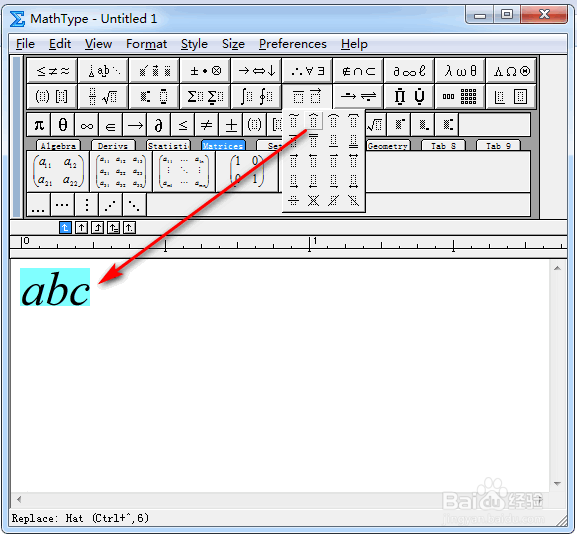Open uppercase Greek letters palette

click(511, 70)
